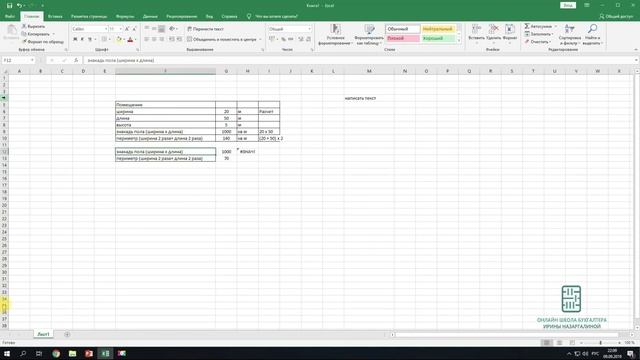
Task: Open Сортировка и фильтр menu
Action: pos(570,35)
